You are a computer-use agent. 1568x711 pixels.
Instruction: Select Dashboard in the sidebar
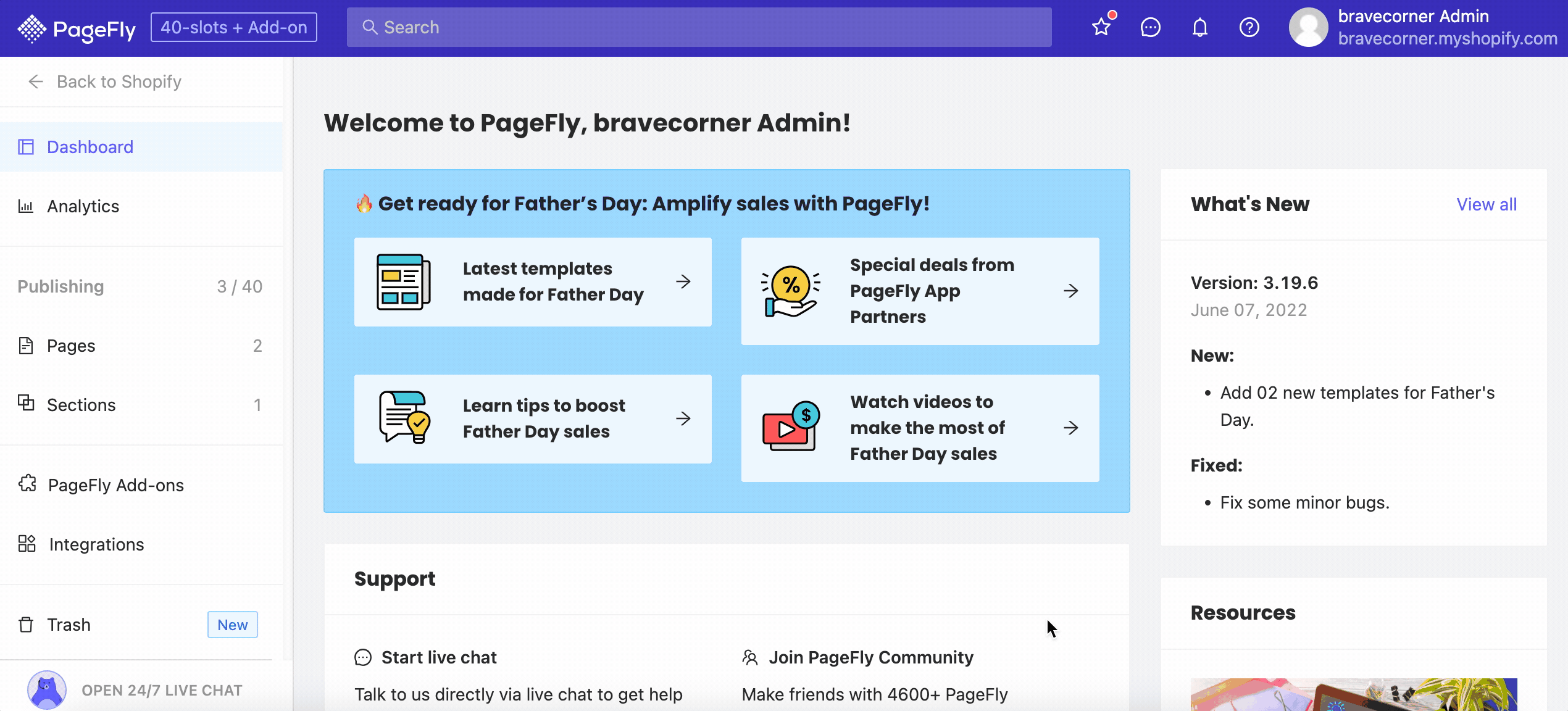click(142, 147)
